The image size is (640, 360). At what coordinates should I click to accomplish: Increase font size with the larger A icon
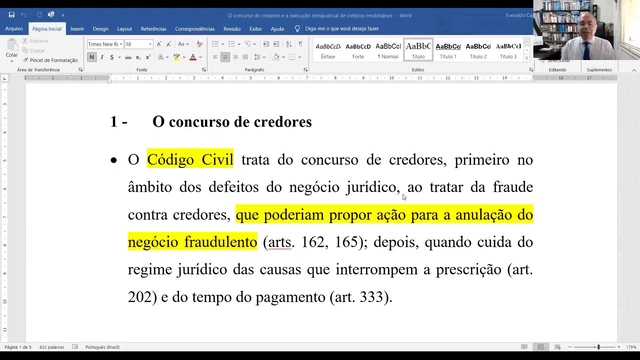159,44
